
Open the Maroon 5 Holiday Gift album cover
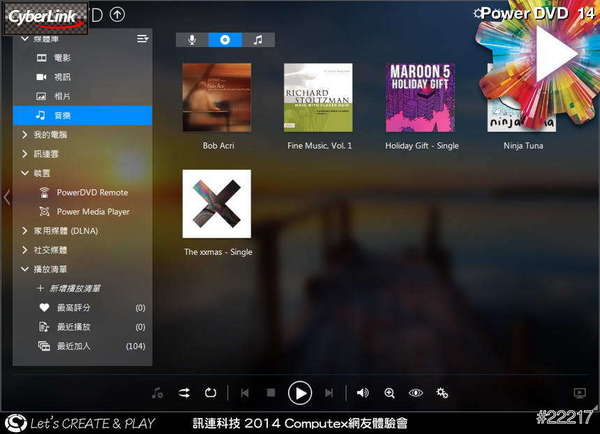point(420,98)
